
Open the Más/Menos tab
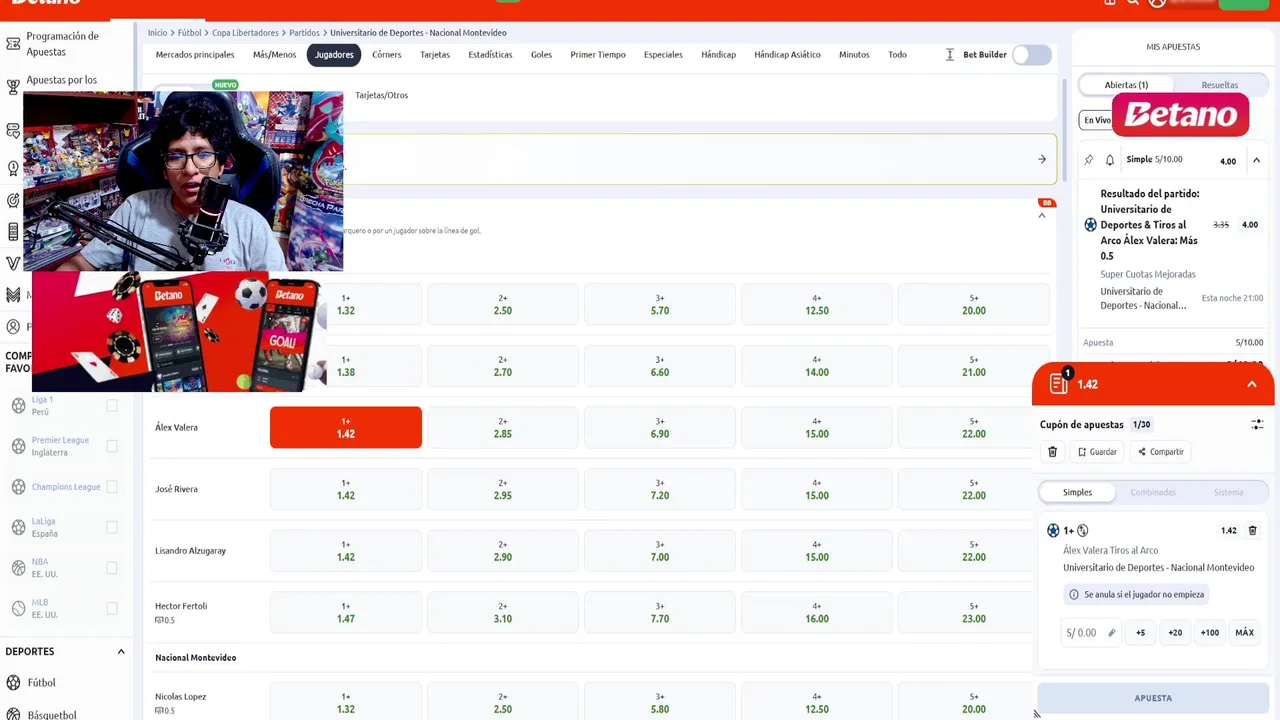click(x=274, y=55)
